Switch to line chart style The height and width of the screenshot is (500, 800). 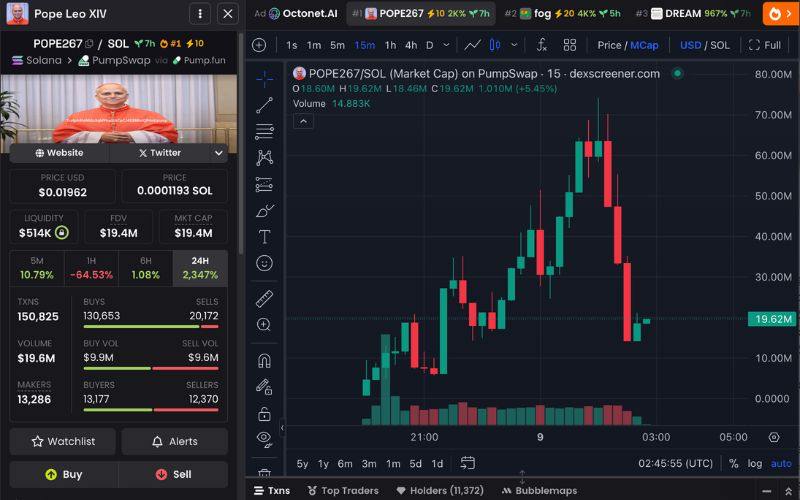click(x=472, y=45)
